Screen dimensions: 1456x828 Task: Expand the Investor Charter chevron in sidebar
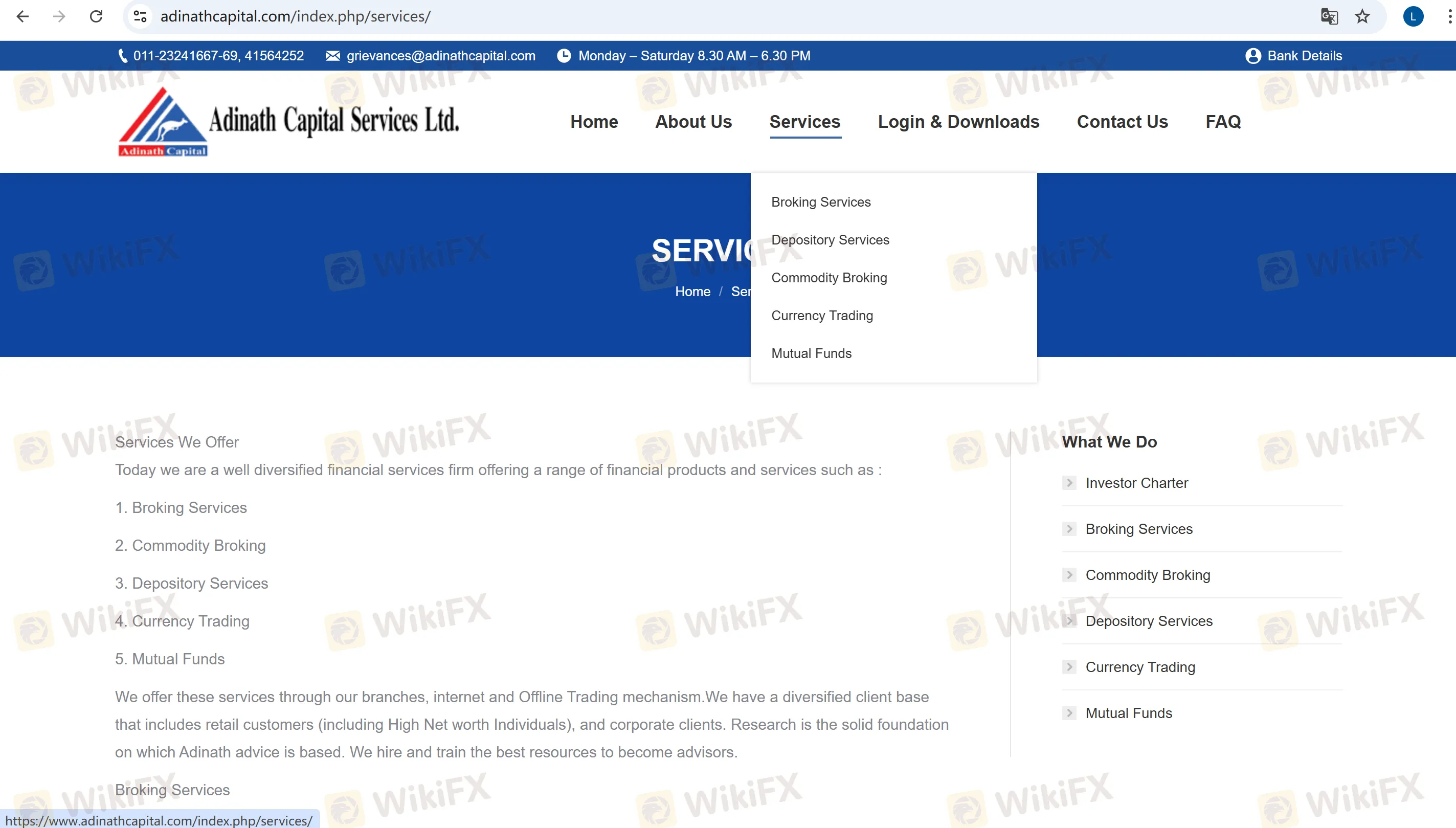pyautogui.click(x=1069, y=482)
